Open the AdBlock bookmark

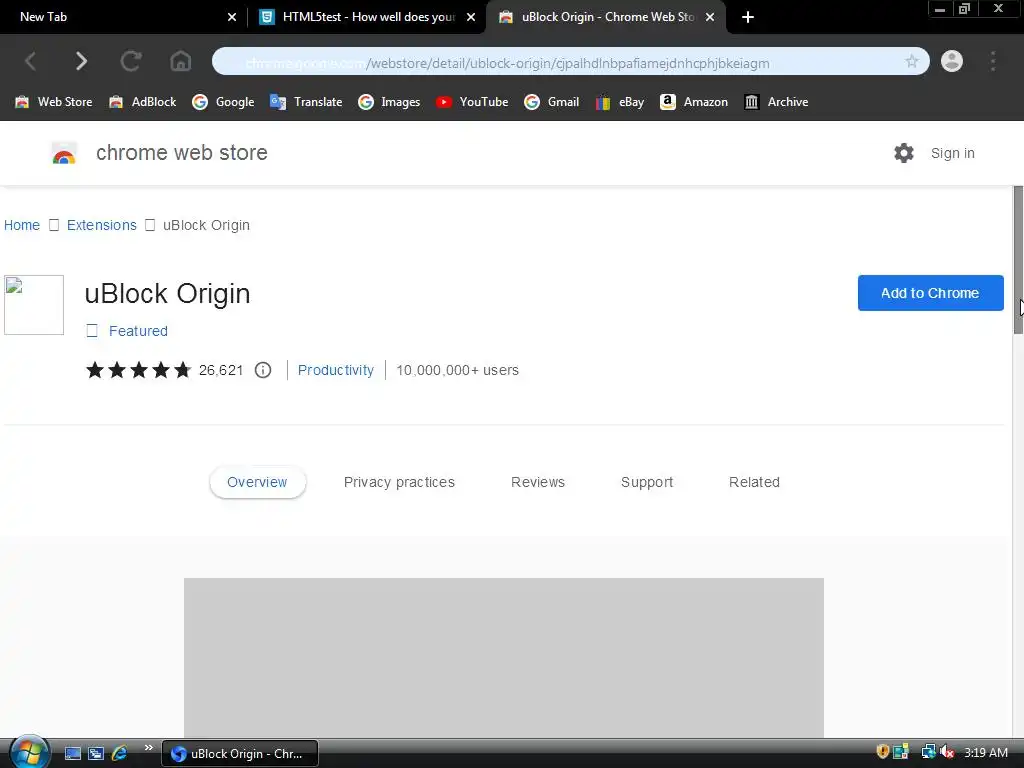(x=143, y=102)
